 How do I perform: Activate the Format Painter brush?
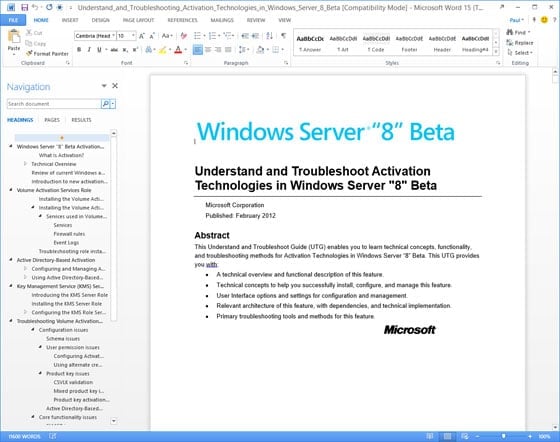click(47, 54)
